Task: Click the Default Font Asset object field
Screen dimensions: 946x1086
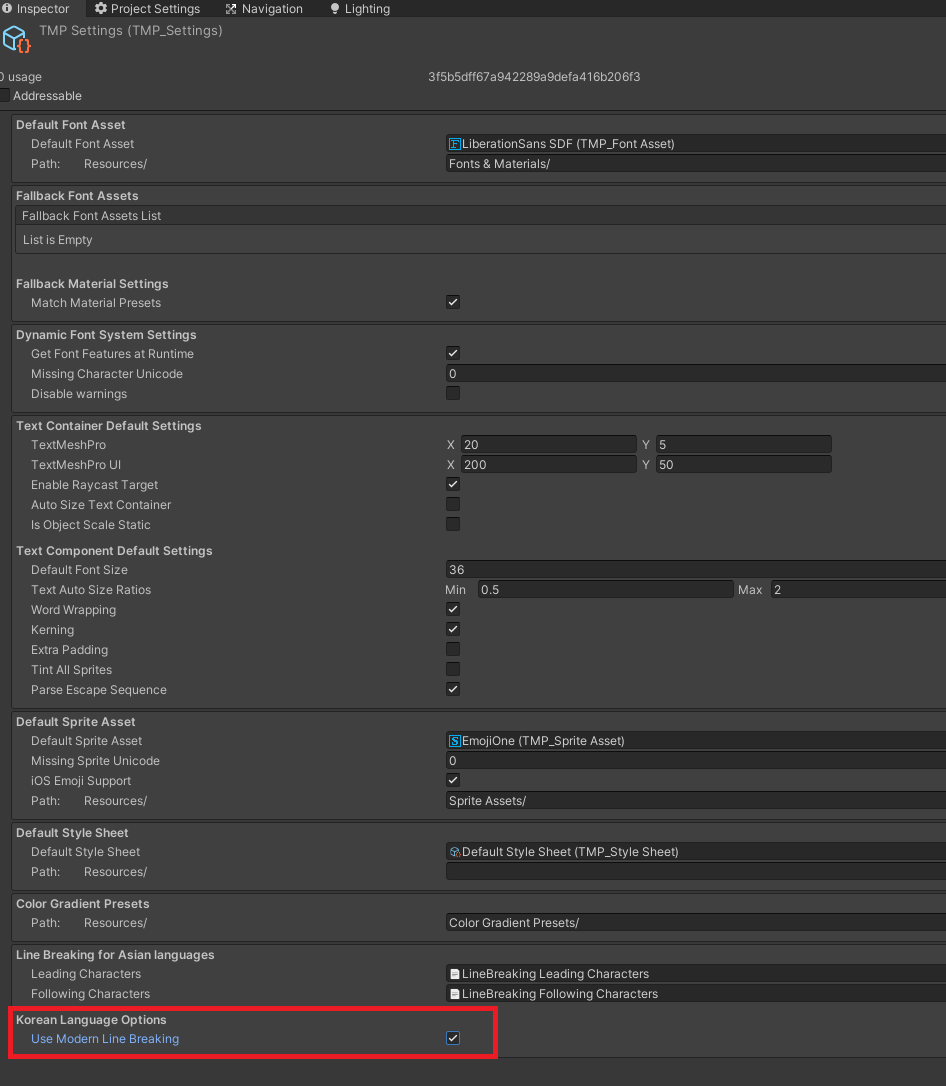Action: (x=696, y=144)
